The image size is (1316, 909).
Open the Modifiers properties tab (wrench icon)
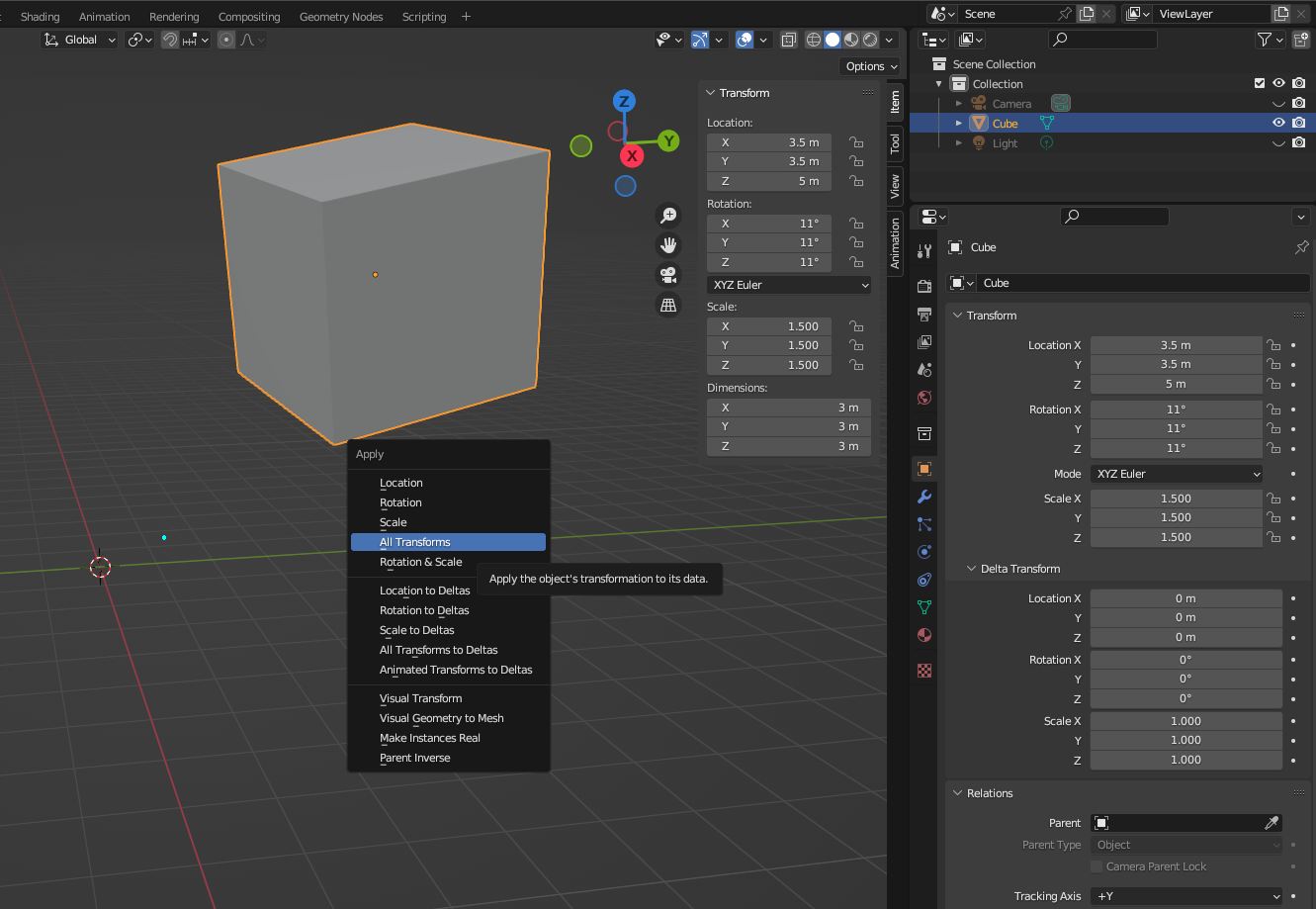tap(924, 497)
